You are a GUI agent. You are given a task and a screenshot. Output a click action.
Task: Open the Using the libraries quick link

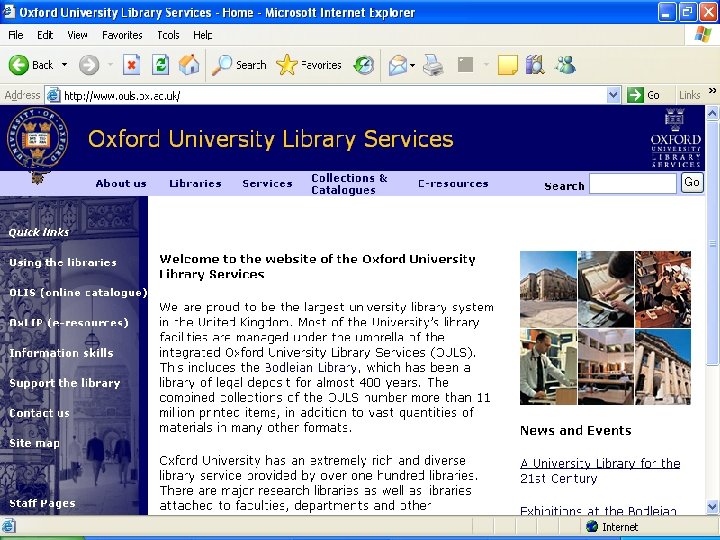coord(63,263)
